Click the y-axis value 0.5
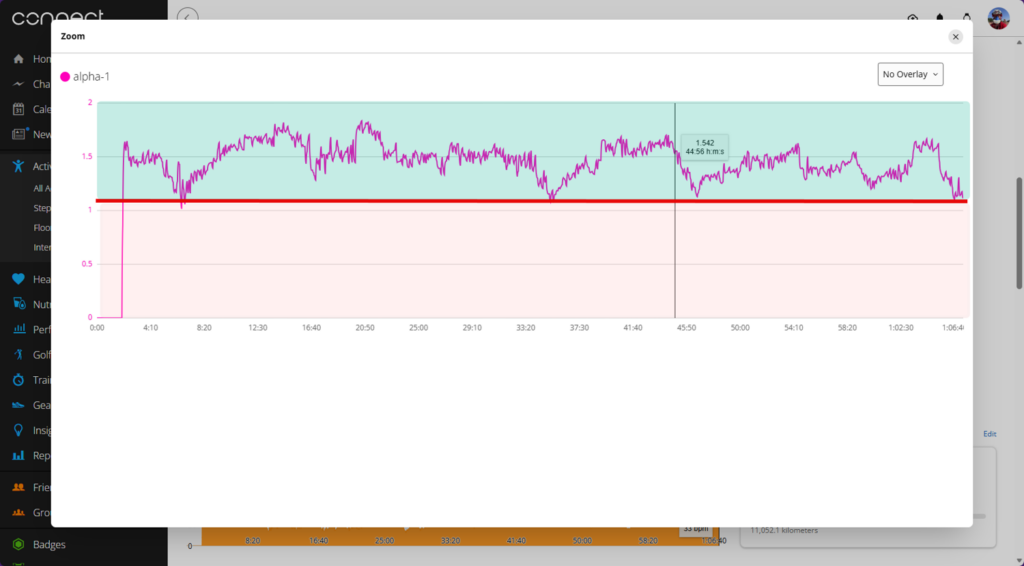Viewport: 1024px width, 566px height. [x=86, y=264]
